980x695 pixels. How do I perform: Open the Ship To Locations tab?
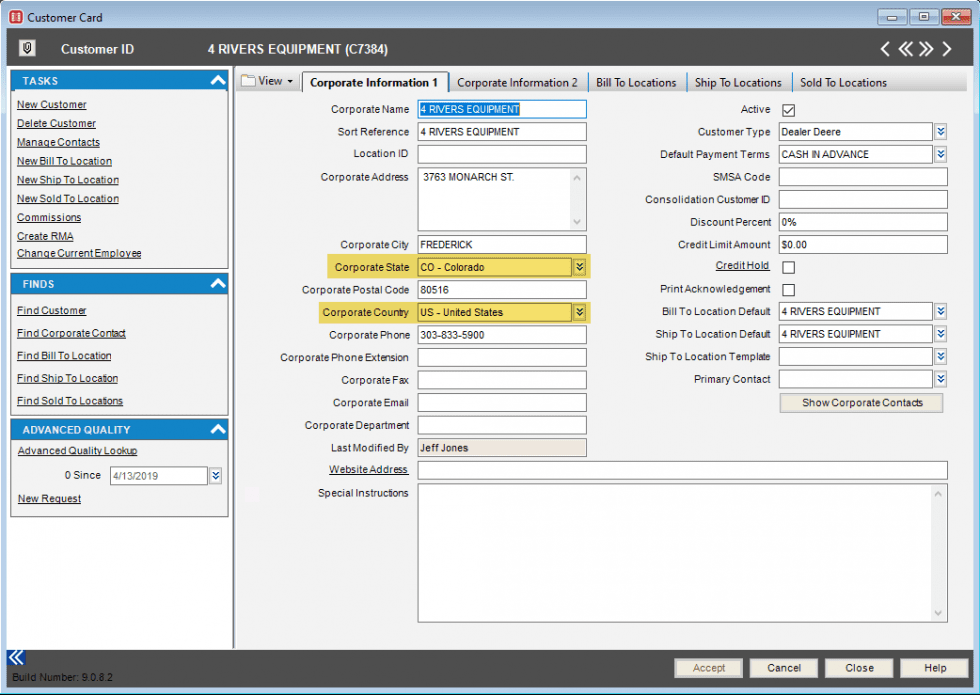(738, 81)
